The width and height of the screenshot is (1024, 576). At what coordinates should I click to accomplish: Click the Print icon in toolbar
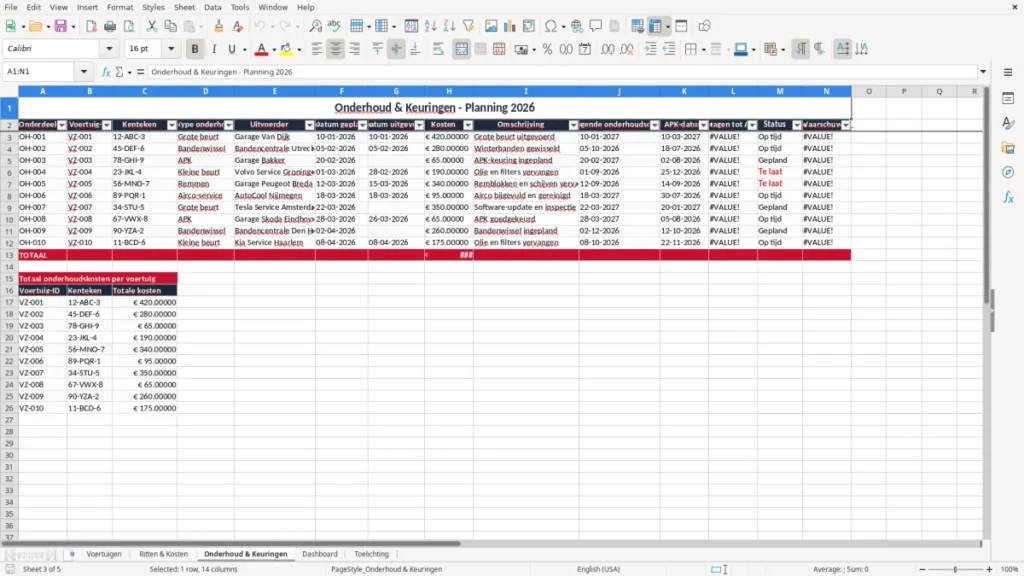click(110, 26)
